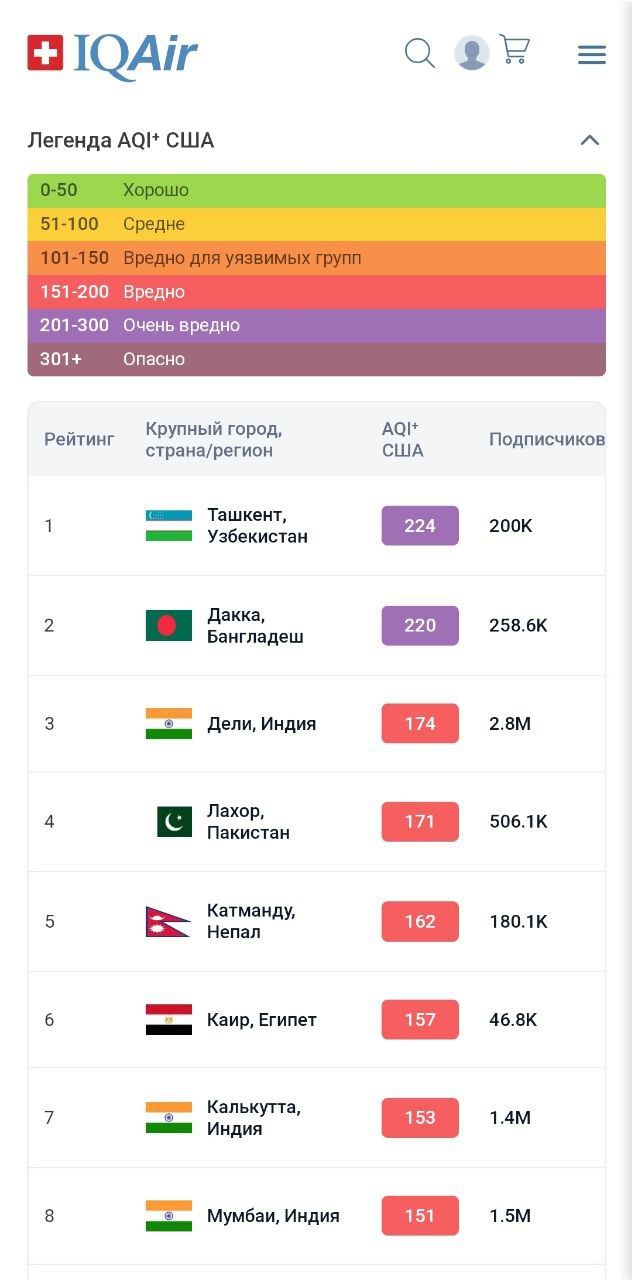Open the shopping cart icon
The height and width of the screenshot is (1280, 632).
coord(514,50)
